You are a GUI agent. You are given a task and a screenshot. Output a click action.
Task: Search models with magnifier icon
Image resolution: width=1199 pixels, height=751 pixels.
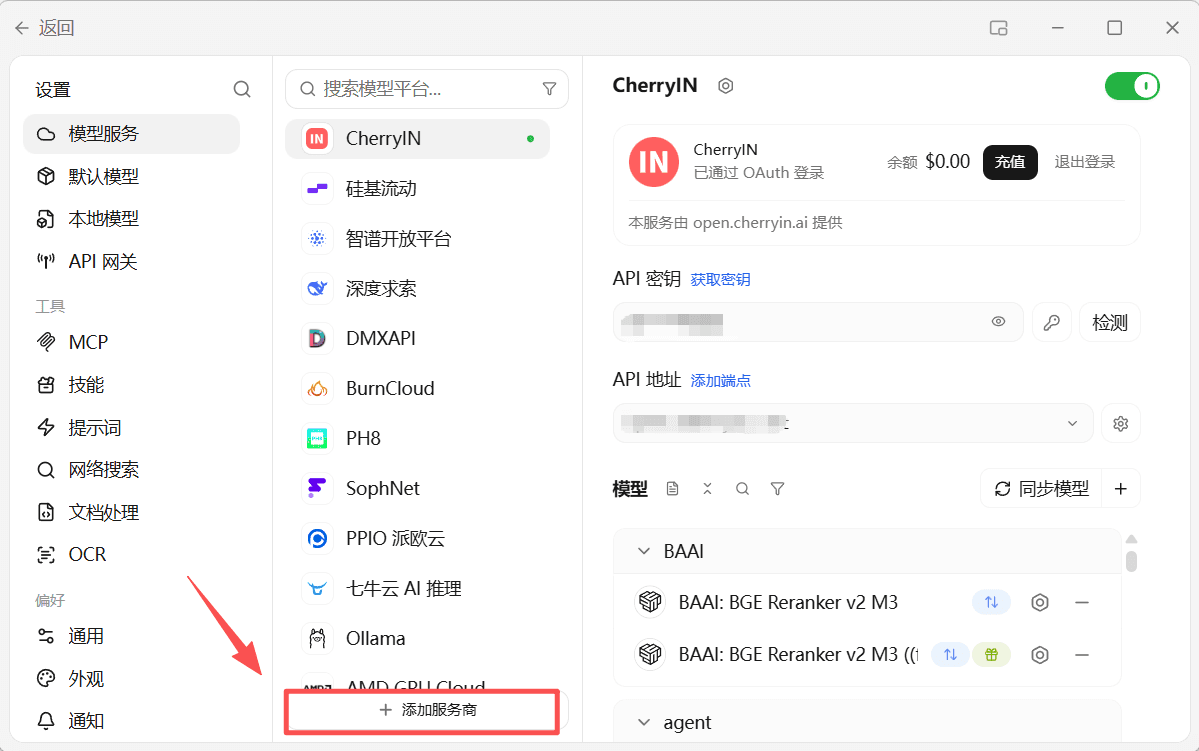(x=742, y=489)
